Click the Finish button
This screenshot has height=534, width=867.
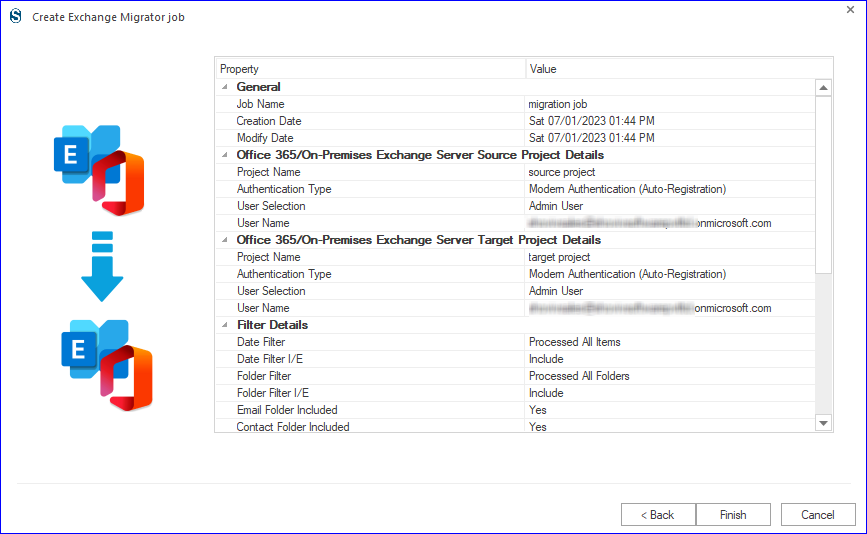[733, 515]
